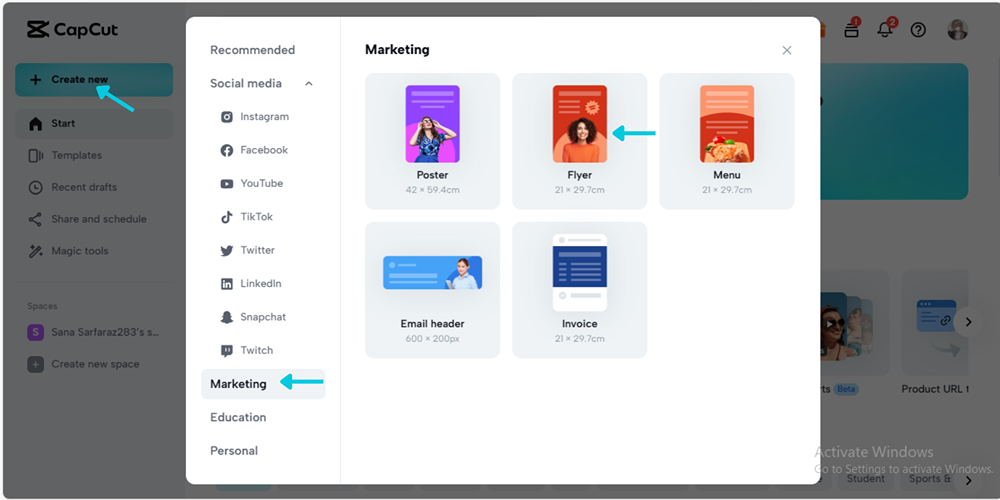Click the Instagram icon

tap(227, 117)
